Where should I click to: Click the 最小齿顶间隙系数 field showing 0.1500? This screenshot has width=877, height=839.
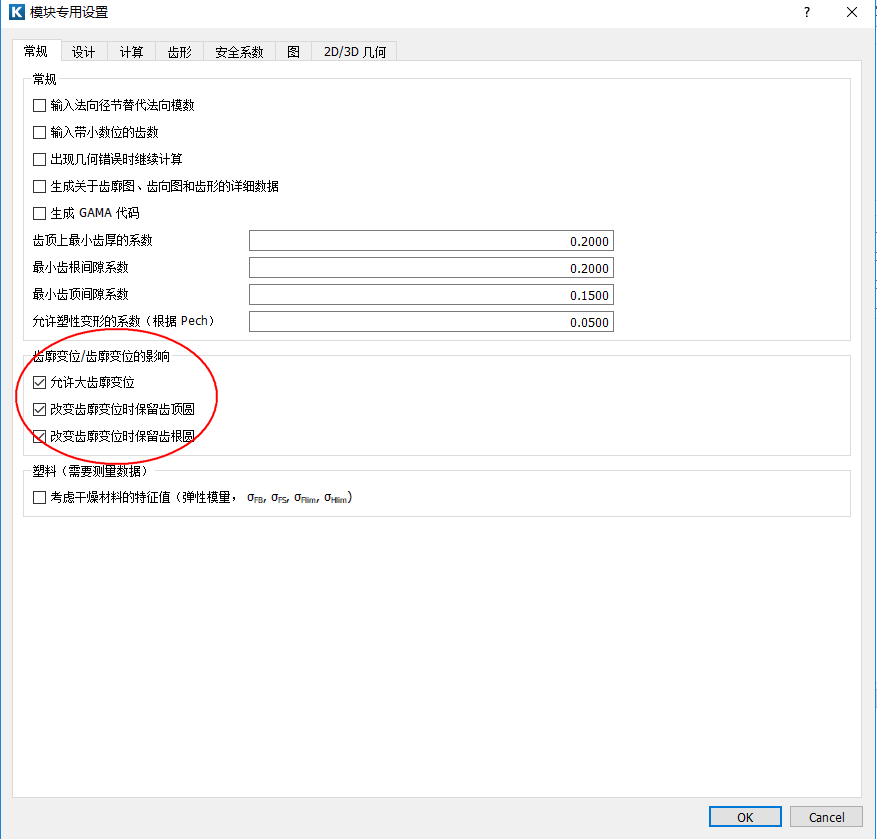click(x=430, y=295)
